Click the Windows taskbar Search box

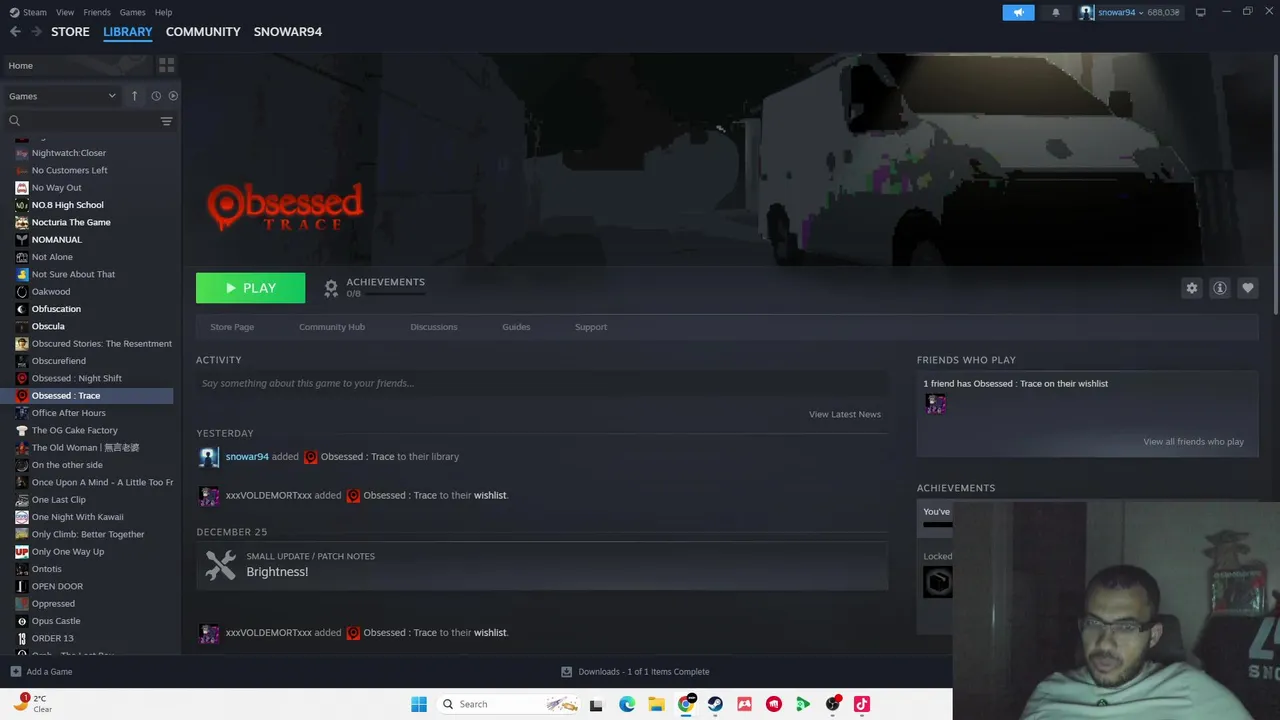click(510, 704)
